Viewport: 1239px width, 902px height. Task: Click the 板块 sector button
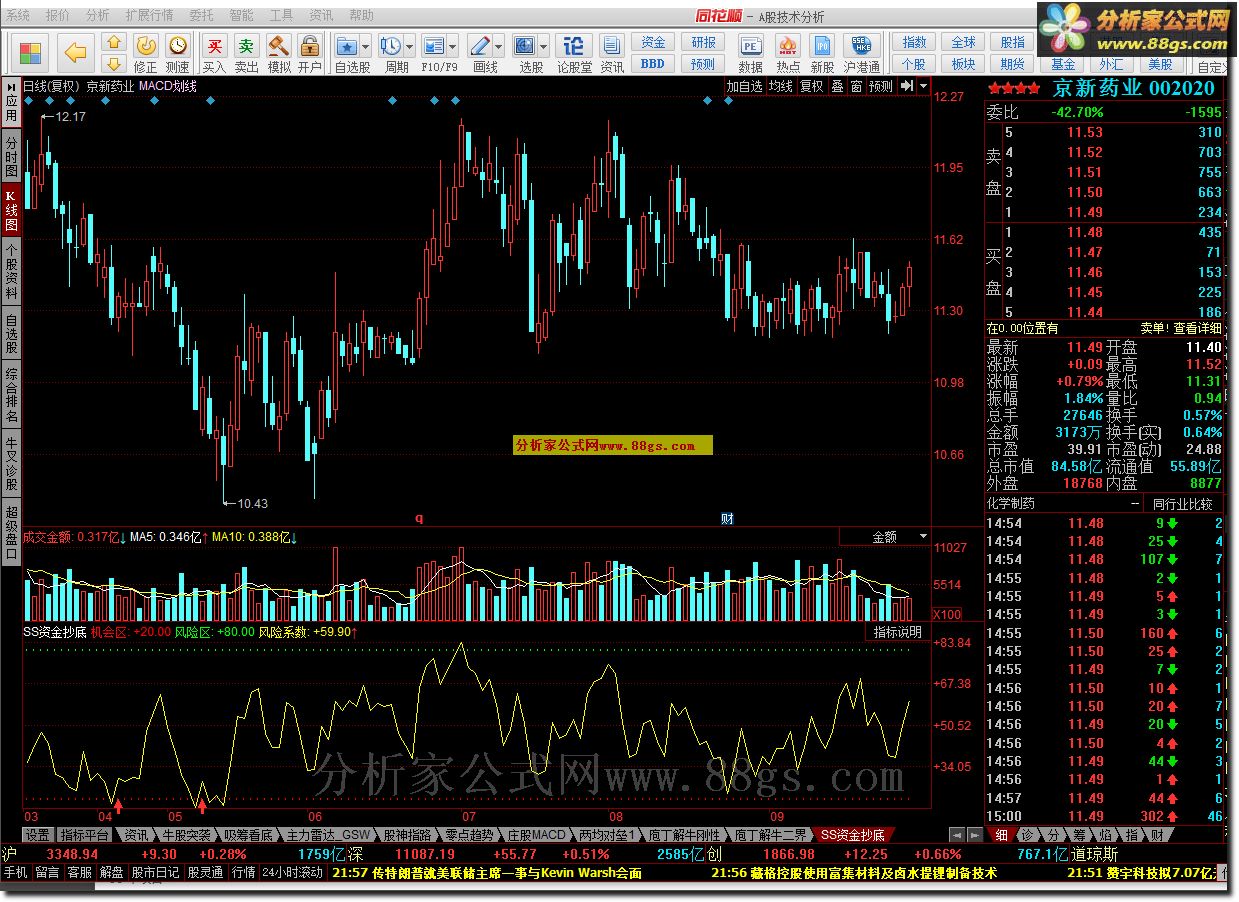pyautogui.click(x=963, y=64)
